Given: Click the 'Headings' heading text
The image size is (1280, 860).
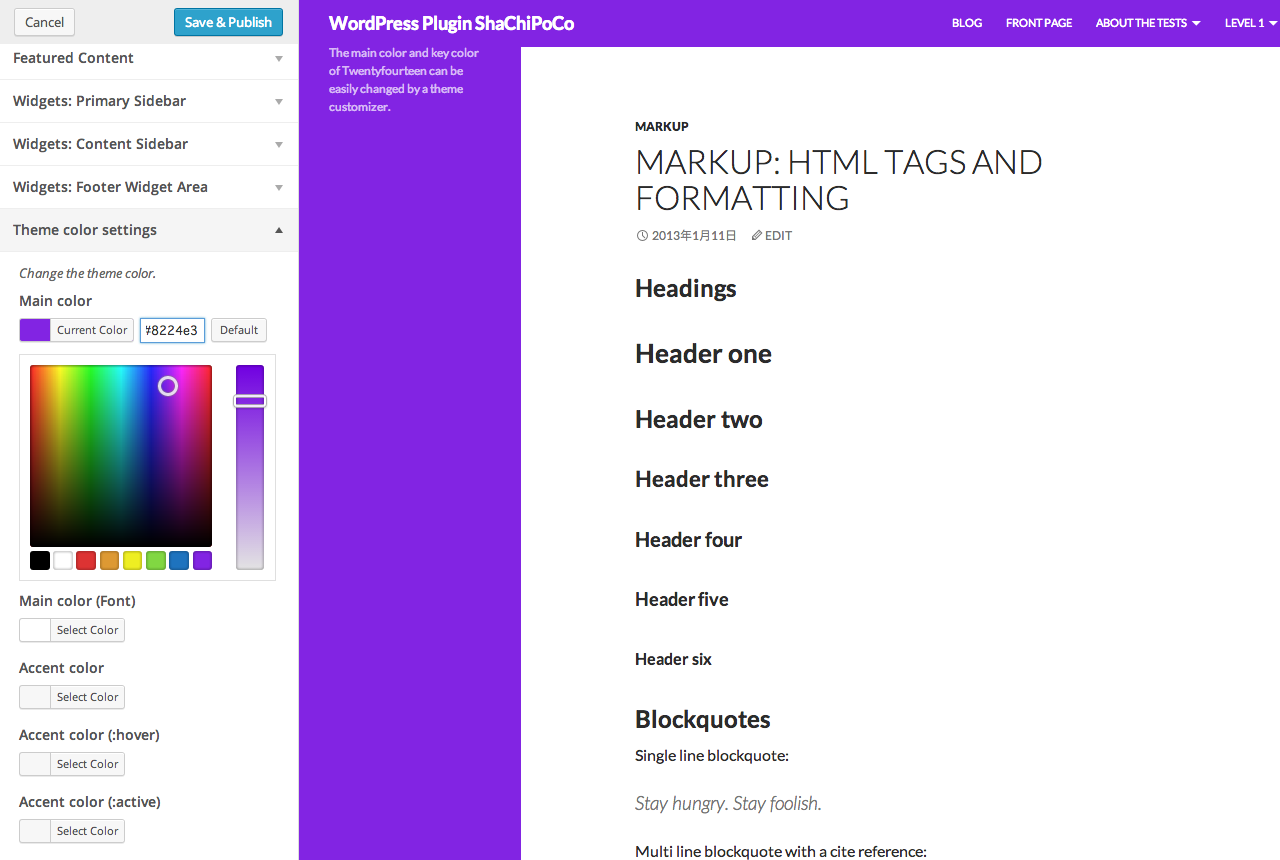Looking at the screenshot, I should [686, 288].
